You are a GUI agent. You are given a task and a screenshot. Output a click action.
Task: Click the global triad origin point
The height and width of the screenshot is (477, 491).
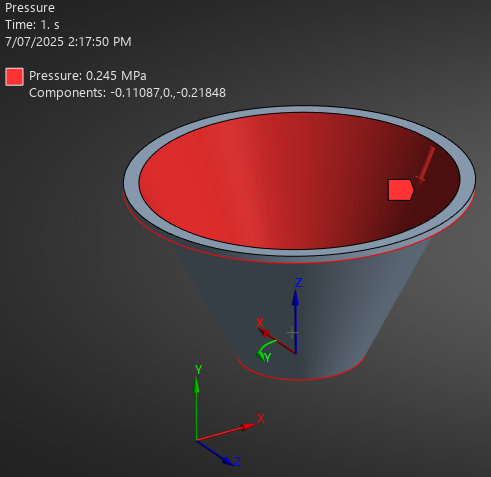[196, 440]
